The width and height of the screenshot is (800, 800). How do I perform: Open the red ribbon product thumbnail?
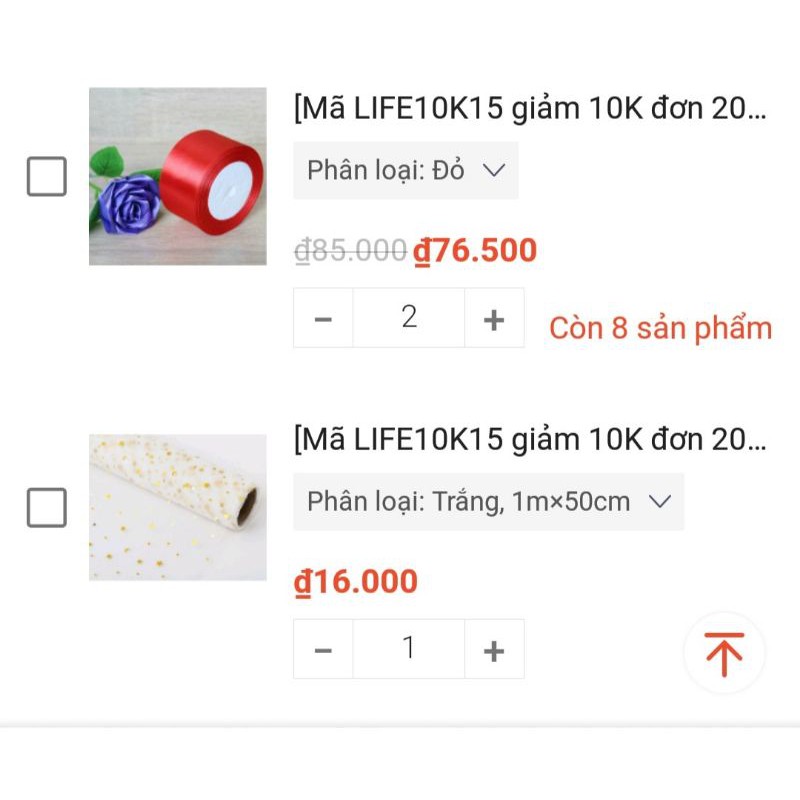coord(178,176)
